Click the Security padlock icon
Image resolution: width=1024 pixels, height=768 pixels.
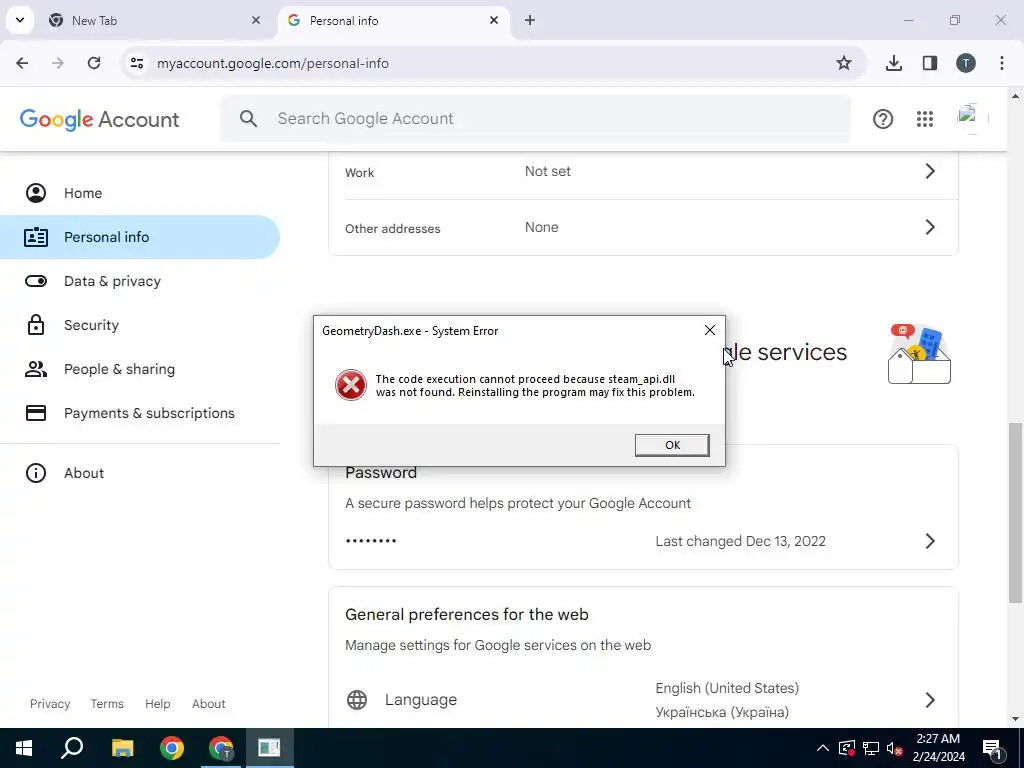pyautogui.click(x=36, y=325)
